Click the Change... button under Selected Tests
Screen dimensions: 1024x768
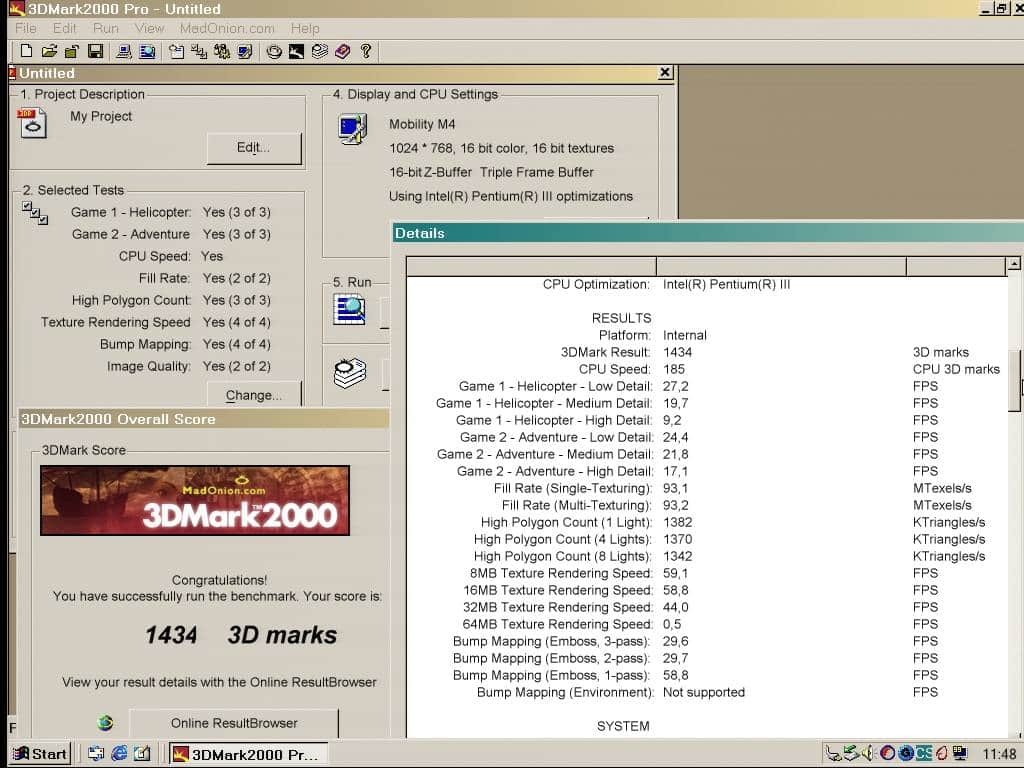(254, 394)
